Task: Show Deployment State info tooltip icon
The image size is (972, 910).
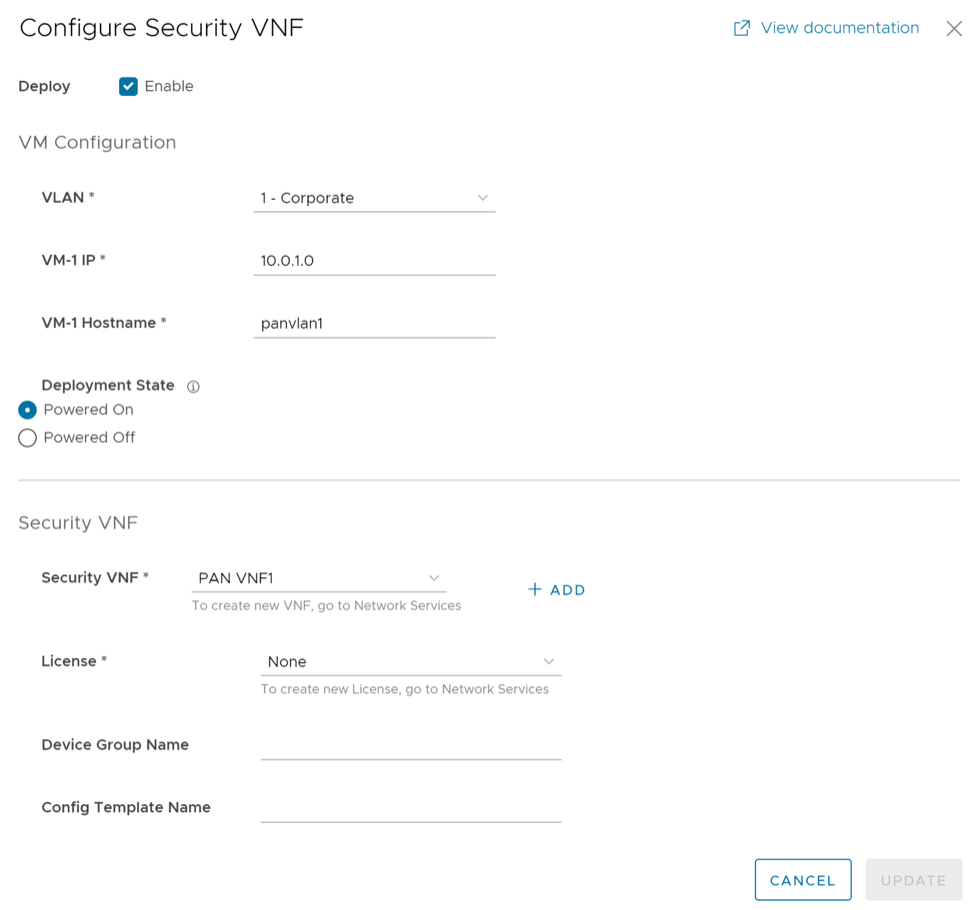Action: coord(194,387)
